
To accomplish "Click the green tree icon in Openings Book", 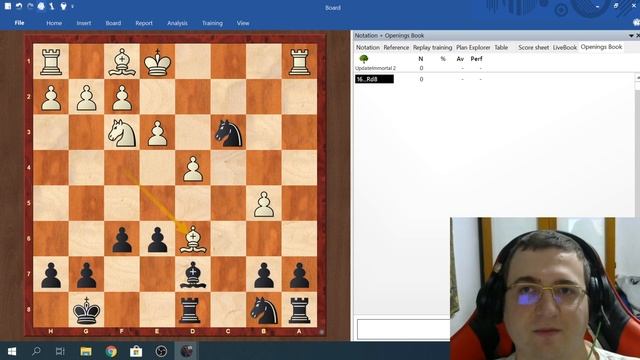I will click(364, 59).
